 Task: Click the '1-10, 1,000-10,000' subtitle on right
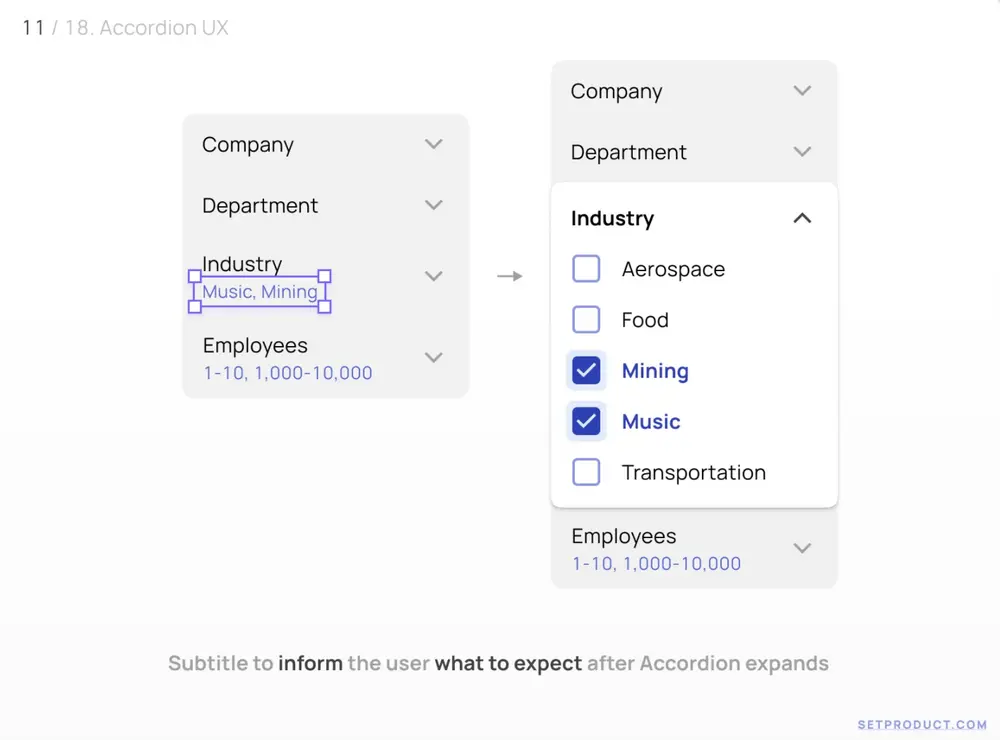[x=656, y=564]
